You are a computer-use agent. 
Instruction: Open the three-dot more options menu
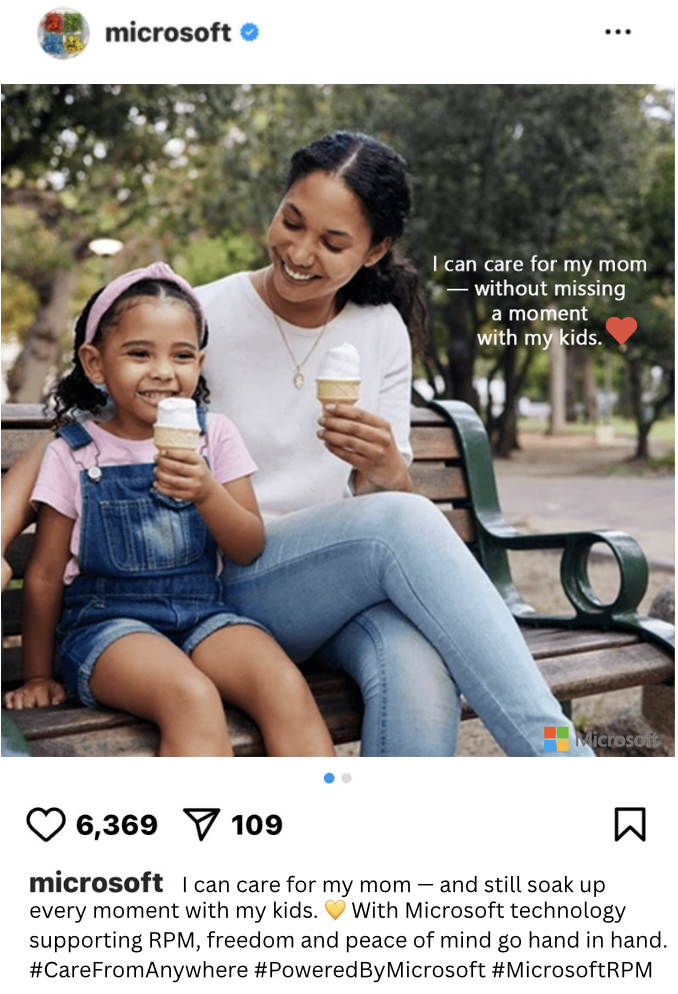(617, 32)
